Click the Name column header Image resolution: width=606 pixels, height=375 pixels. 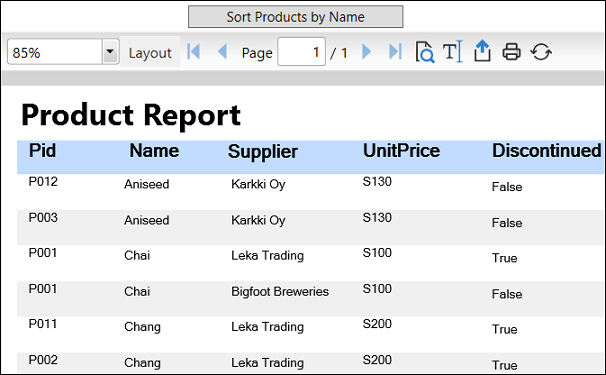tap(154, 150)
